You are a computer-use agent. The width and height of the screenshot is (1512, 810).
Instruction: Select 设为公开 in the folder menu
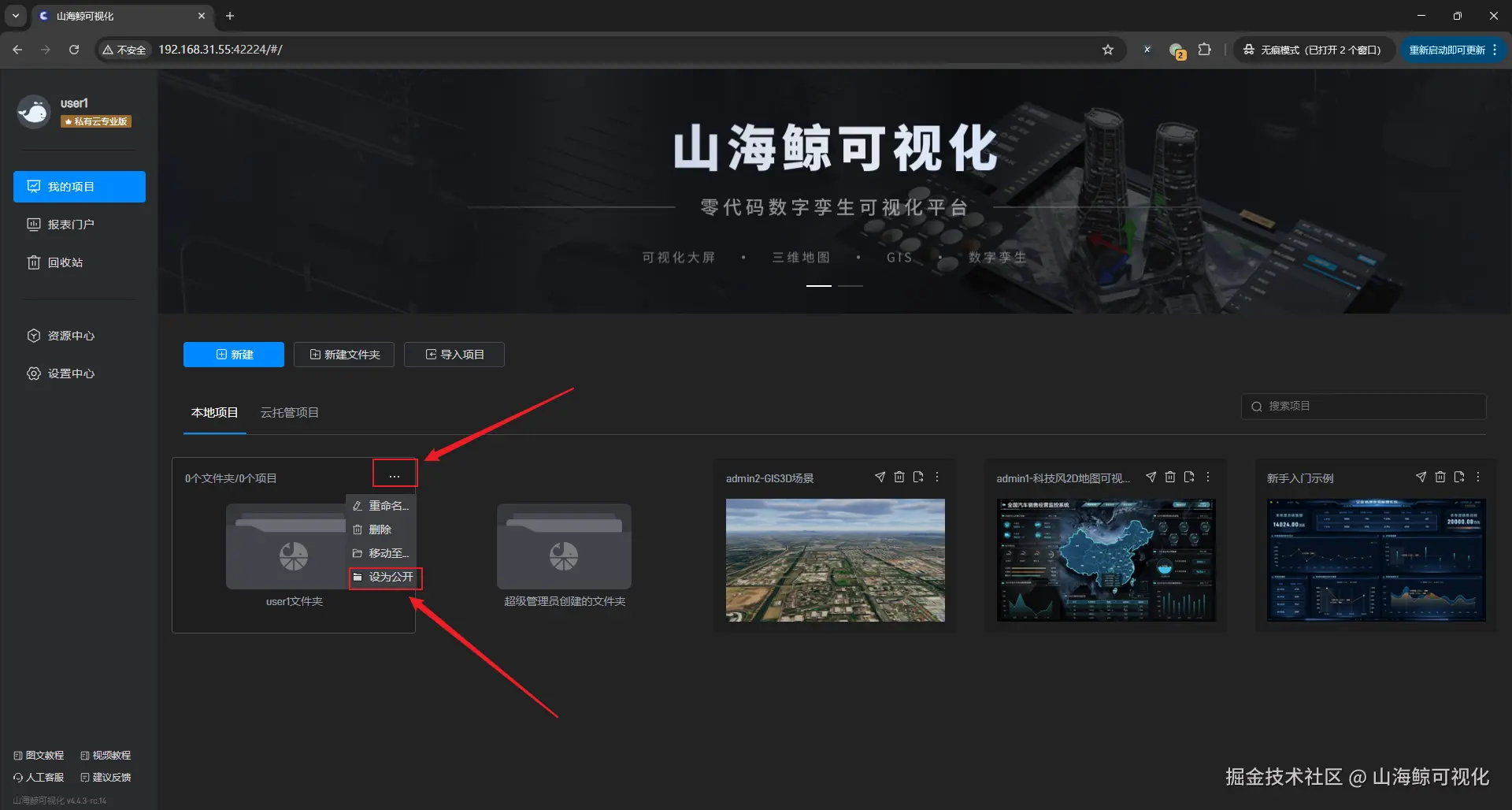[x=383, y=578]
